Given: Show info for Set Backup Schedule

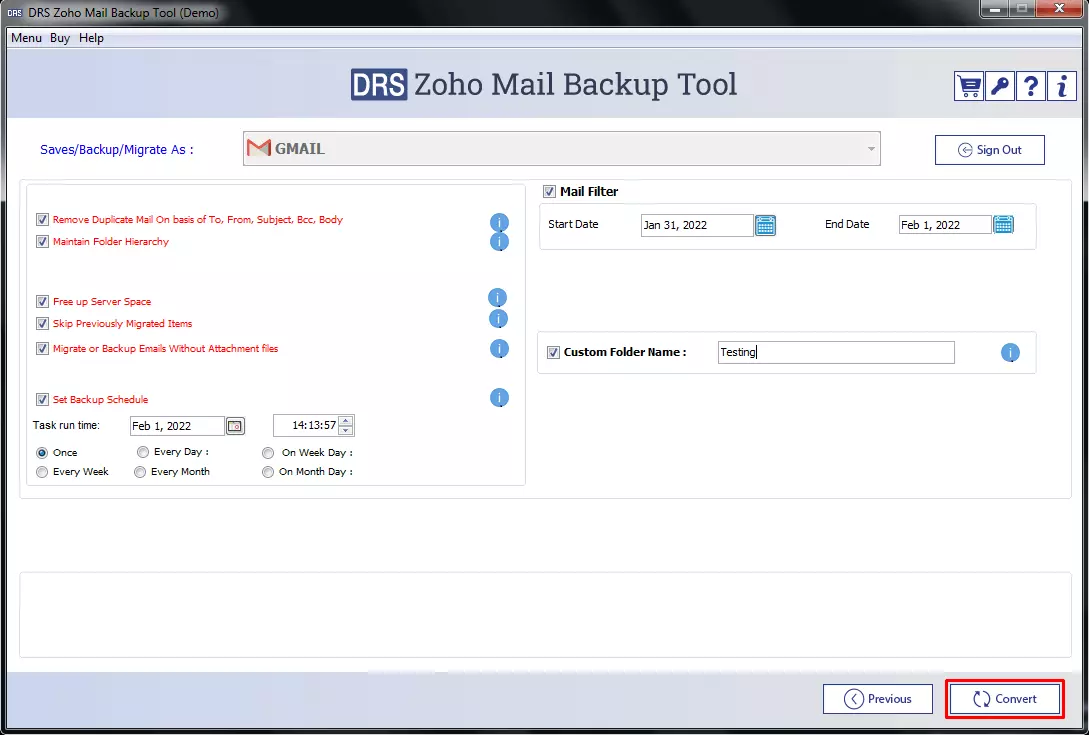Looking at the screenshot, I should coord(499,398).
